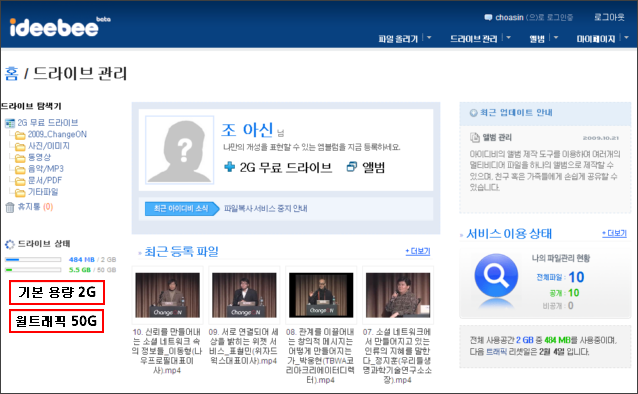Image resolution: width=638 pixels, height=394 pixels.
Task: Open the 마이페이지 menu
Action: click(x=596, y=39)
